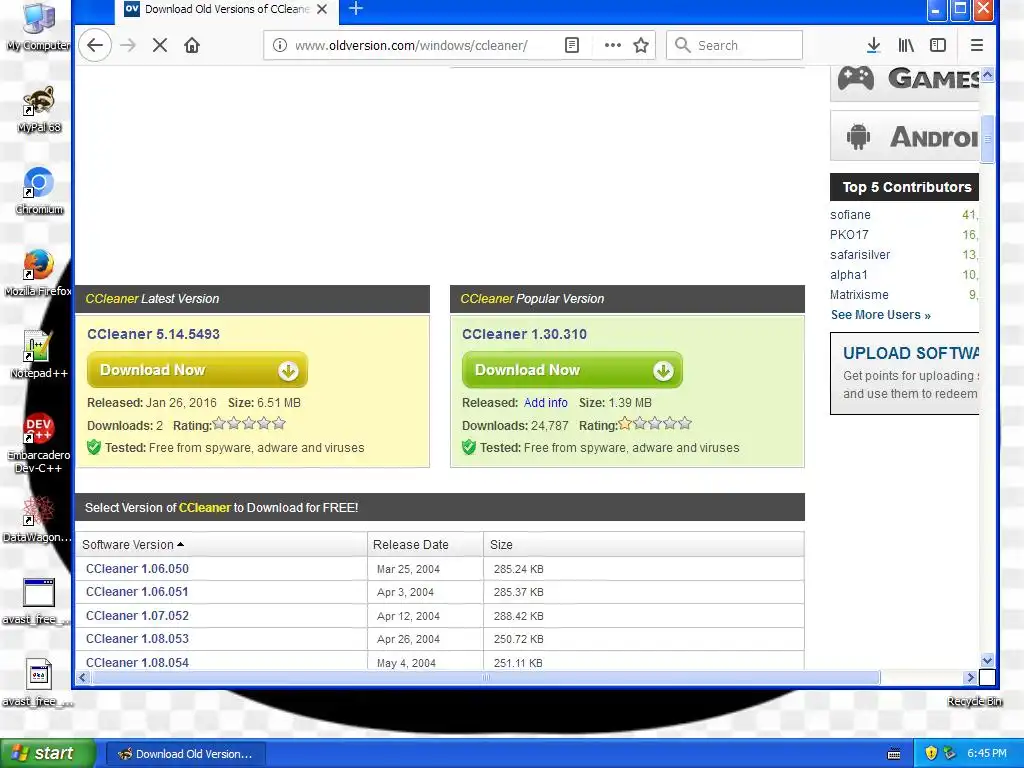Screen dimensions: 1024x768
Task: Open the library icon
Action: point(906,45)
